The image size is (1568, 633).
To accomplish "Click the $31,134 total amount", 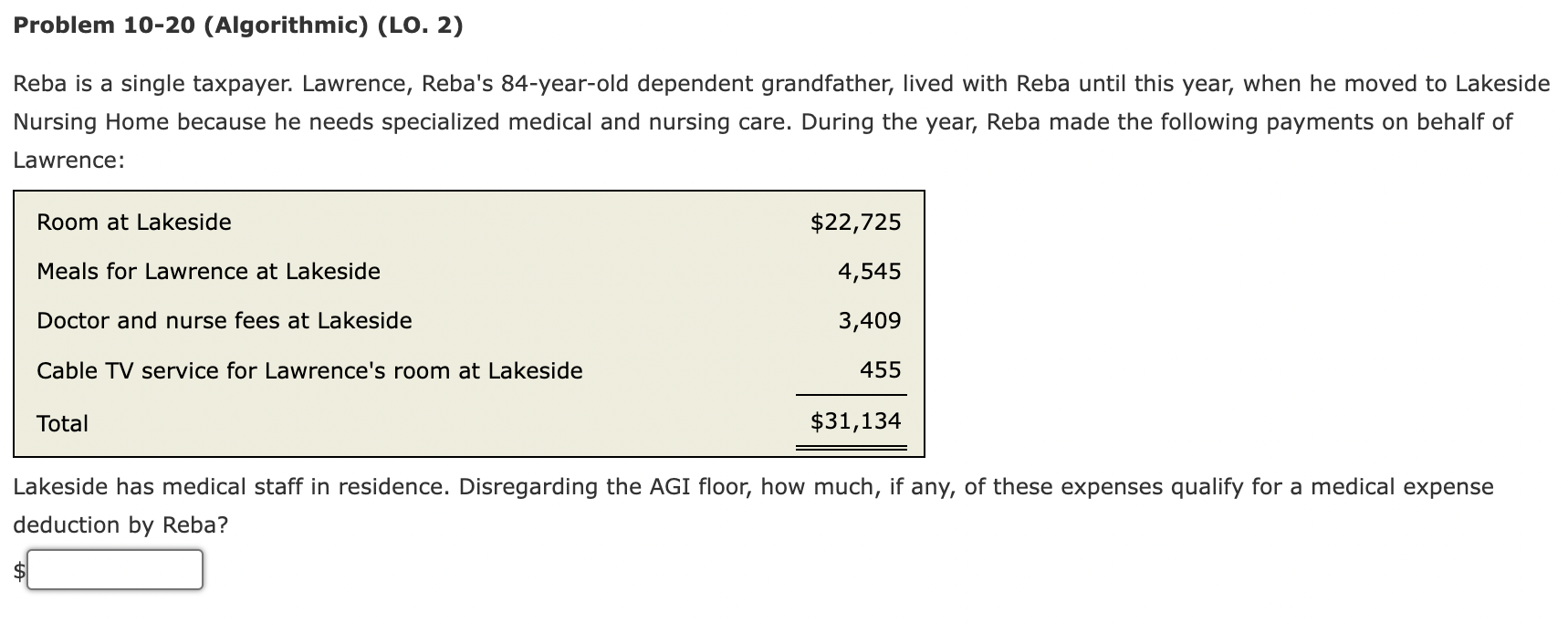I will click(x=856, y=420).
